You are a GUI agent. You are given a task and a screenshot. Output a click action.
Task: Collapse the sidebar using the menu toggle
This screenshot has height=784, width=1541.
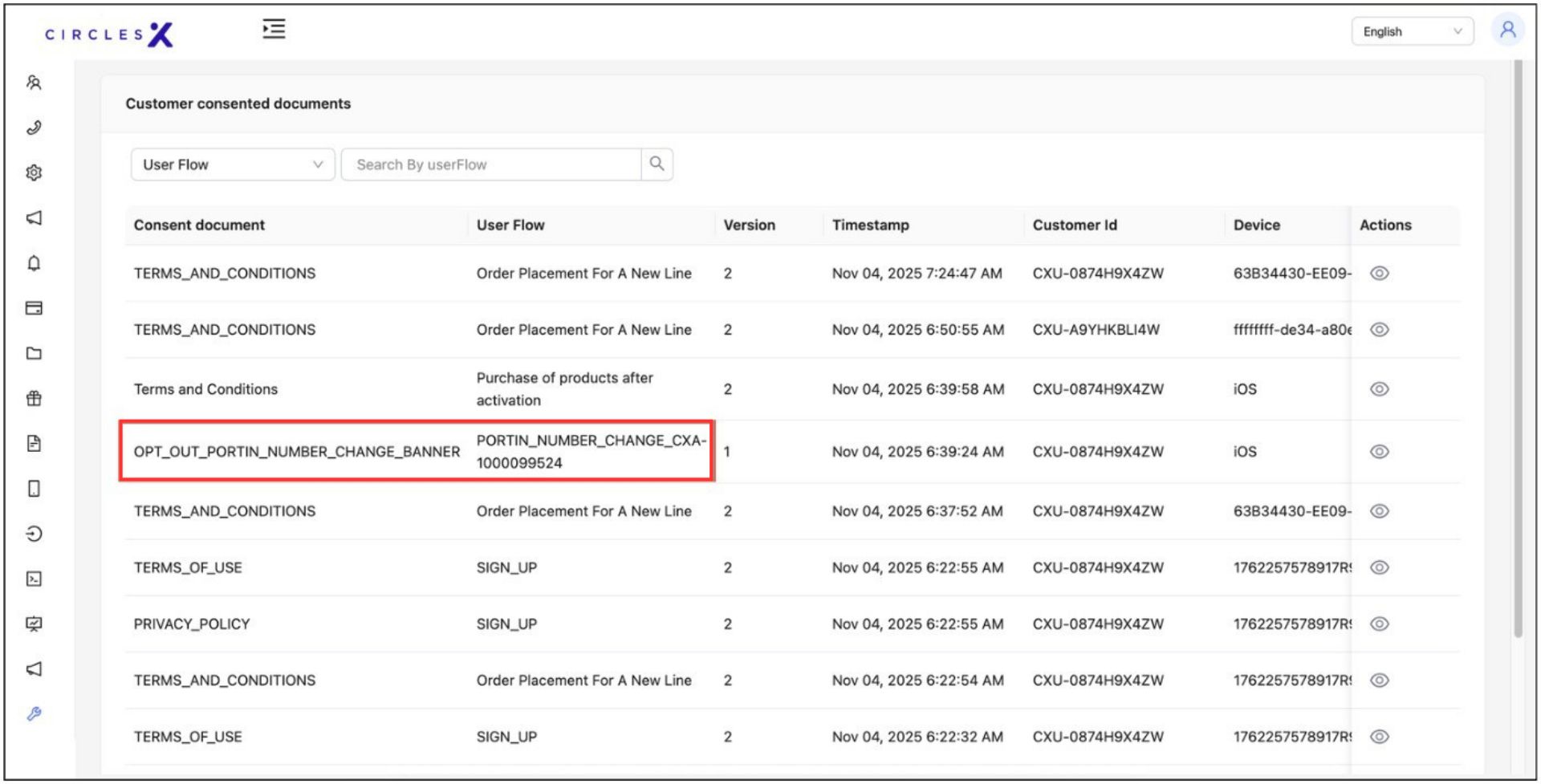(274, 29)
